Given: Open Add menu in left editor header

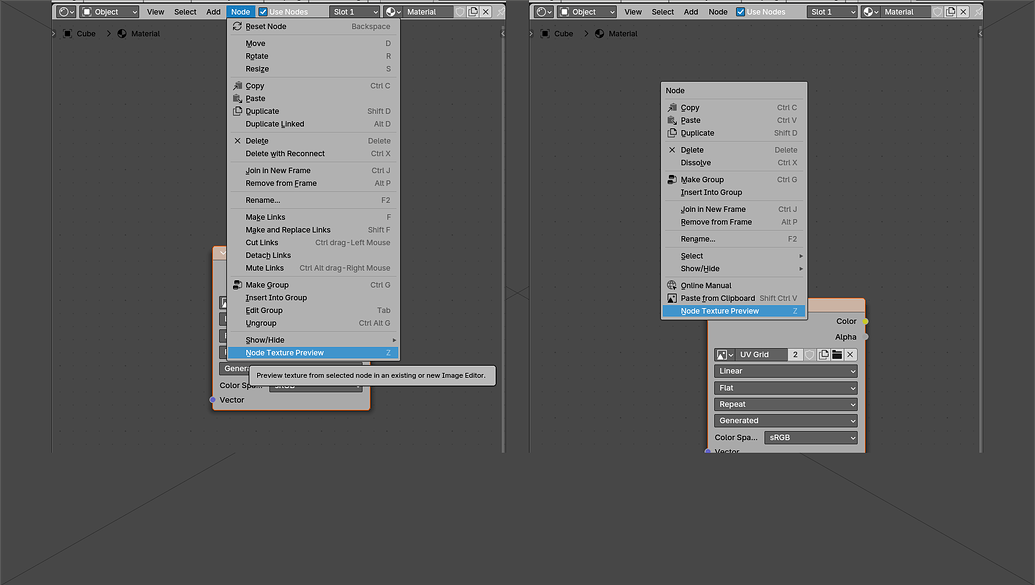Looking at the screenshot, I should (213, 12).
